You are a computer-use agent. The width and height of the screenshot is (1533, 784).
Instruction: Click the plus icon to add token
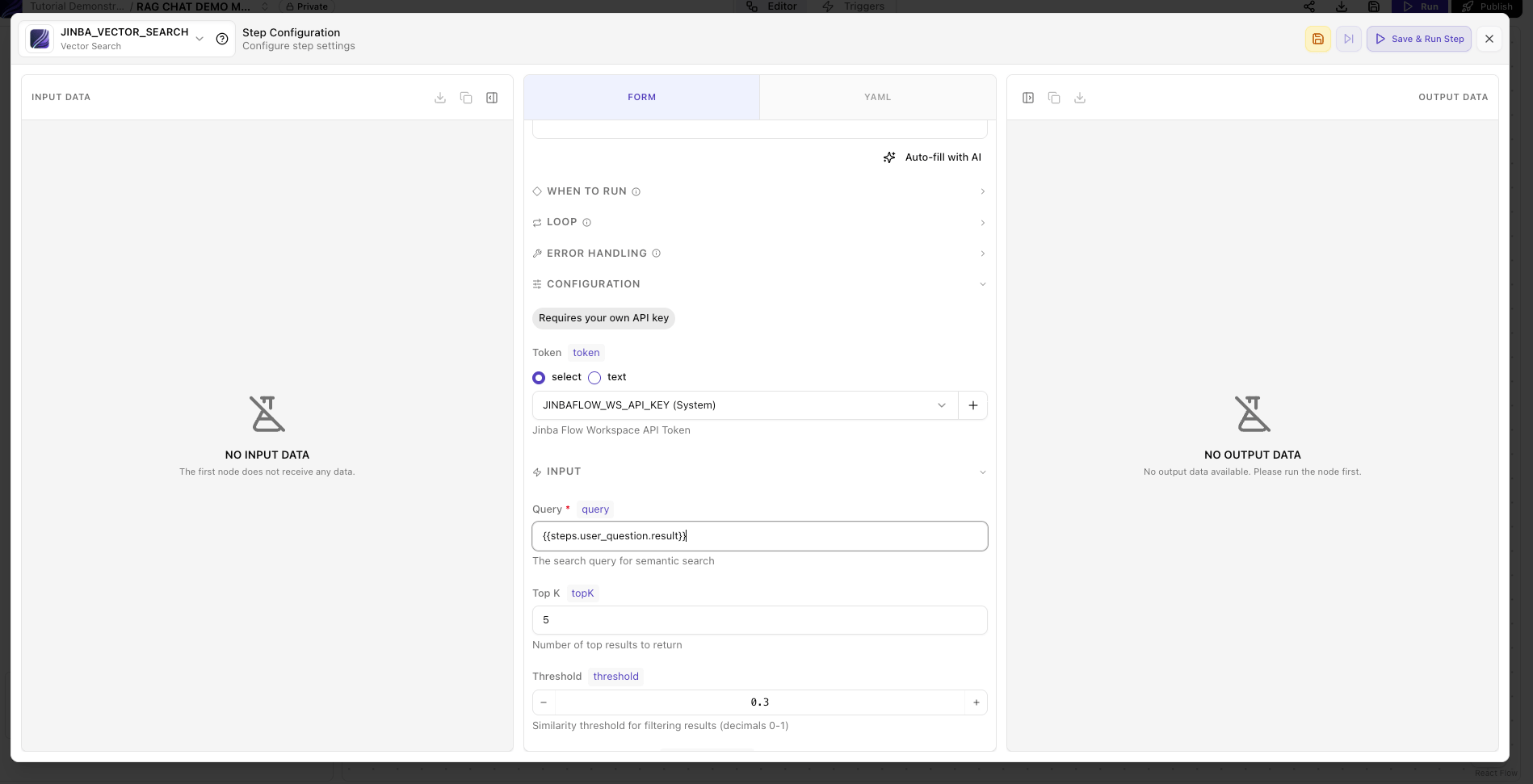tap(972, 405)
